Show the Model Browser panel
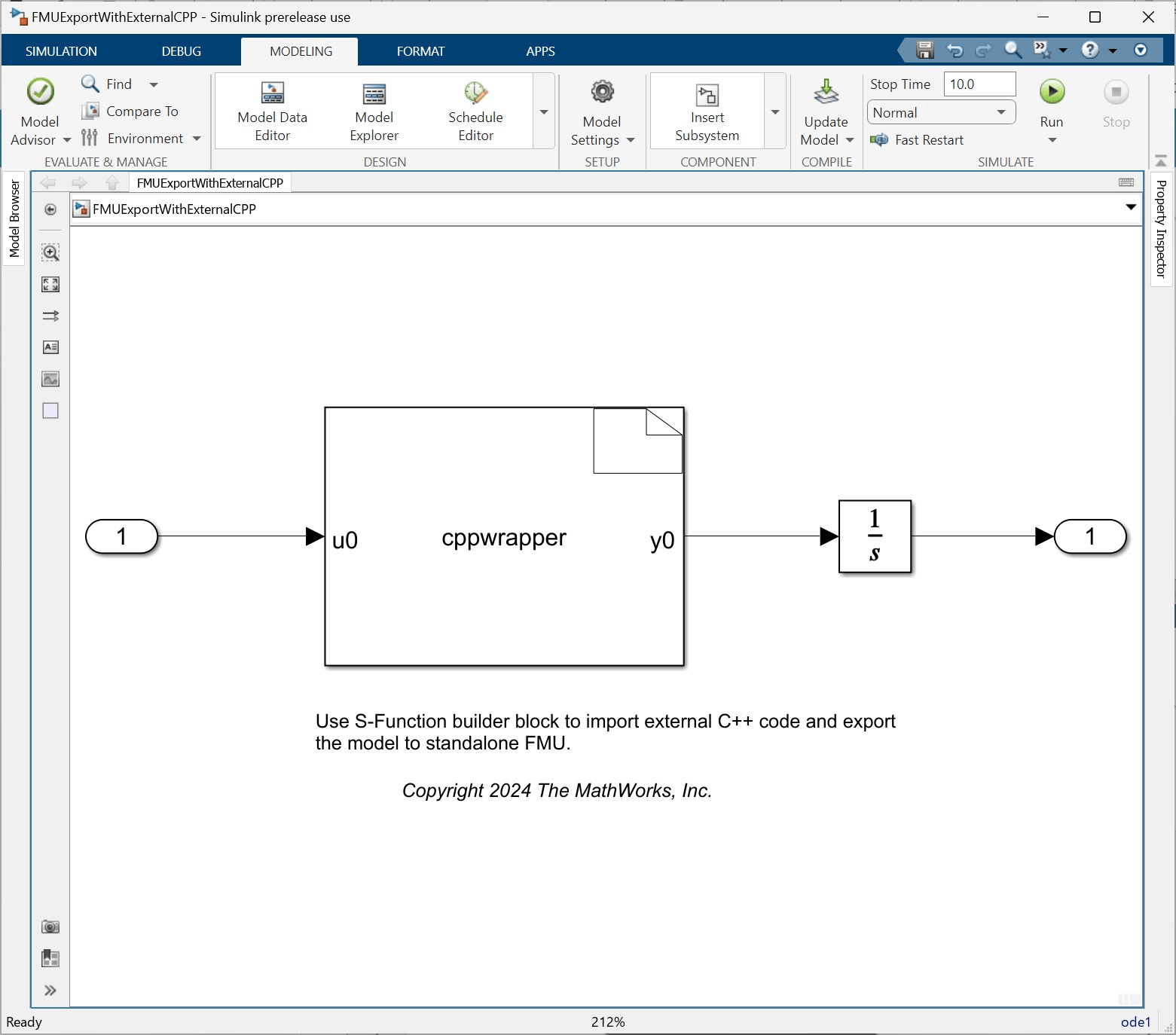The height and width of the screenshot is (1035, 1176). pyautogui.click(x=14, y=218)
